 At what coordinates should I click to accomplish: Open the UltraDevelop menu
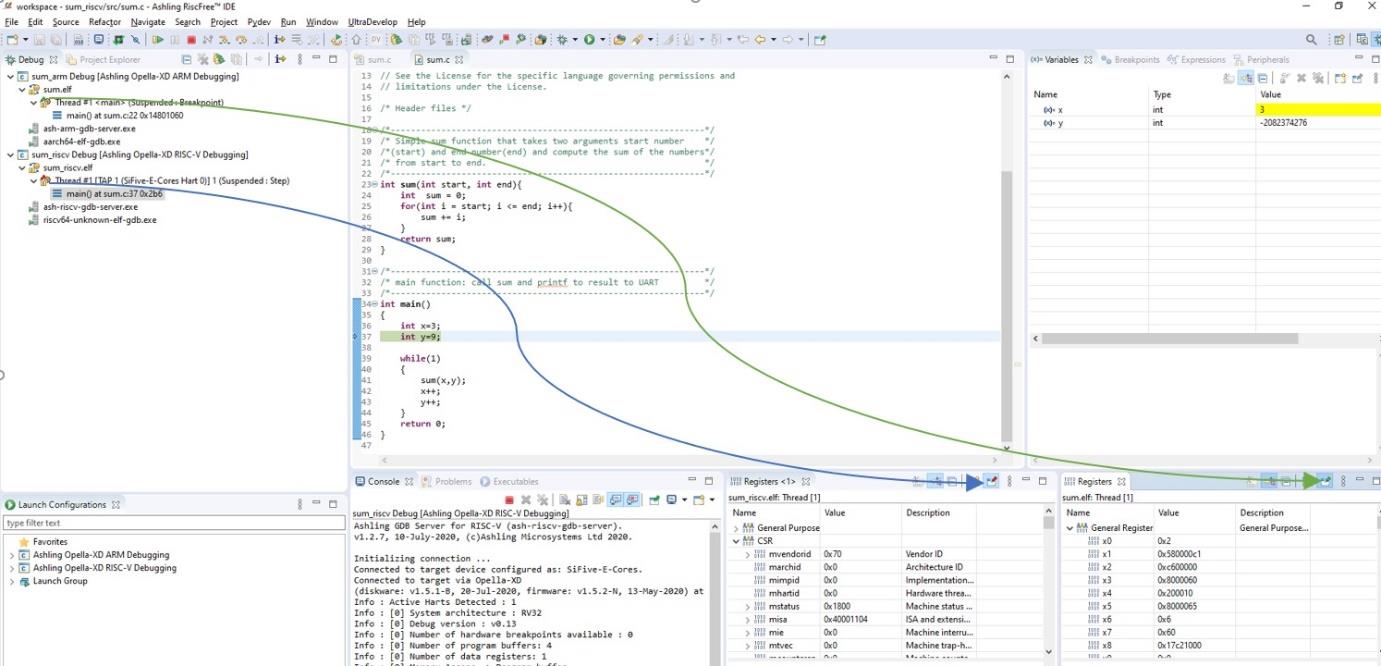point(372,21)
